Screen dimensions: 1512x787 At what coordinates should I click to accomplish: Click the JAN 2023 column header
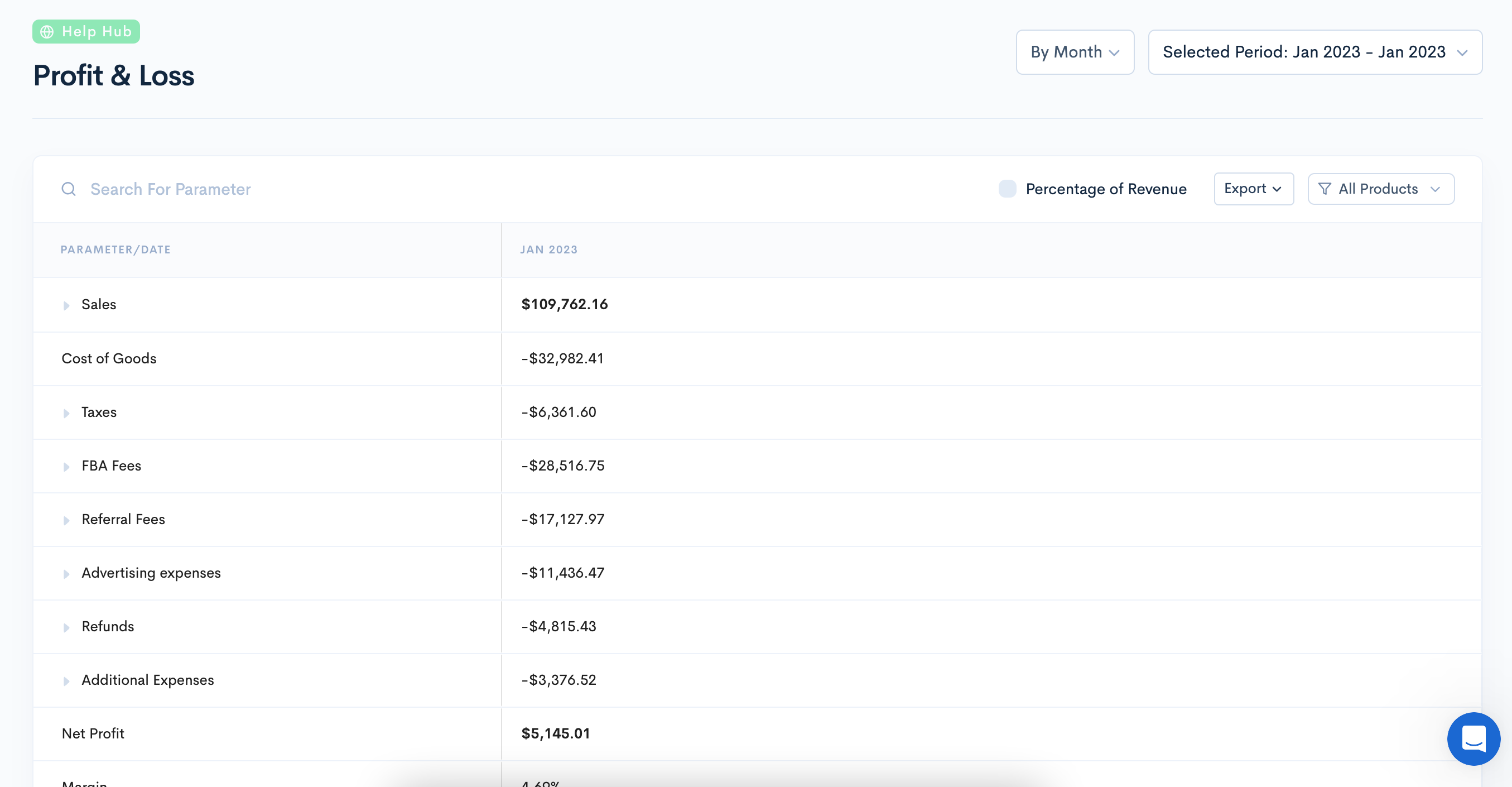tap(548, 249)
